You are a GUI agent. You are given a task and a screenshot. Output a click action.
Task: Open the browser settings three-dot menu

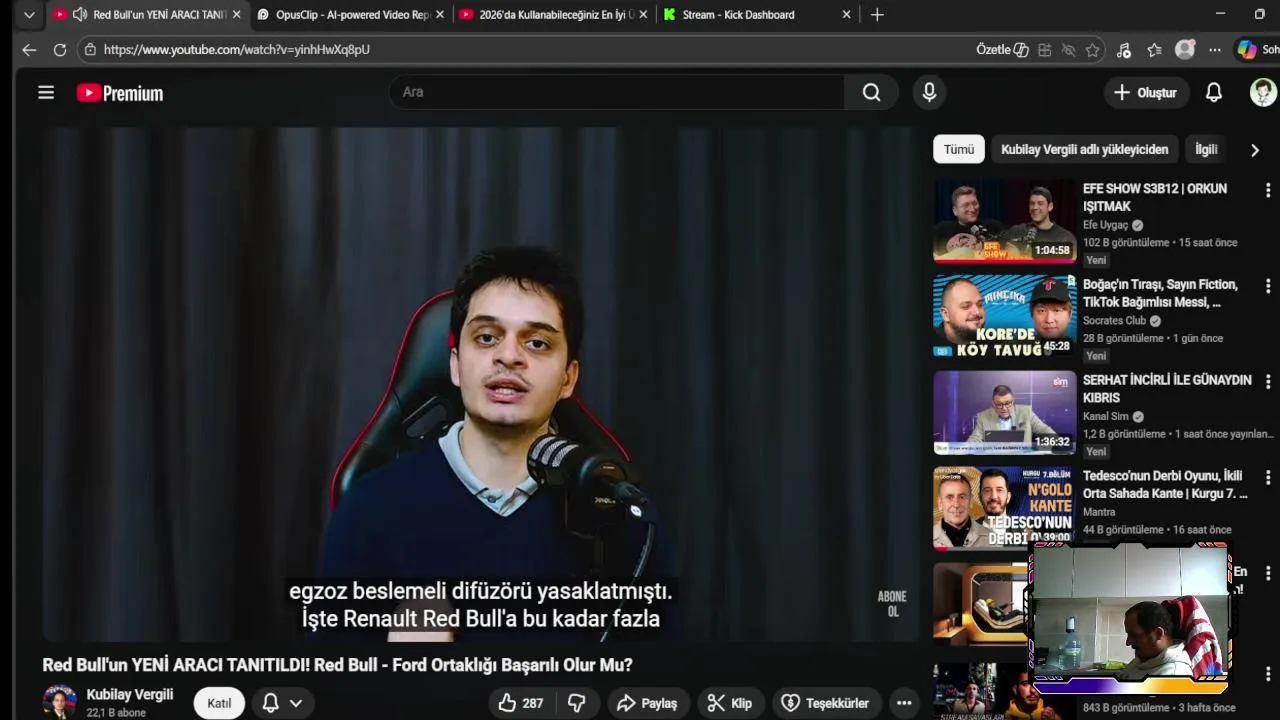pyautogui.click(x=1214, y=49)
